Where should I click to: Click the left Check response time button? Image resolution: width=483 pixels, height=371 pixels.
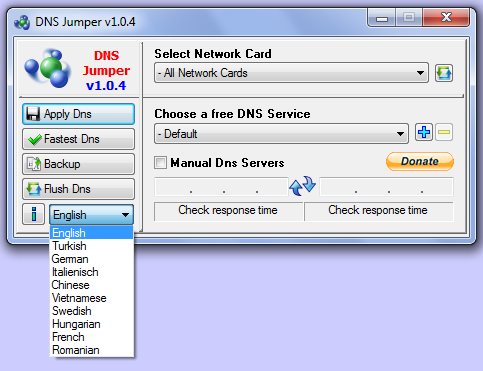pyautogui.click(x=228, y=211)
